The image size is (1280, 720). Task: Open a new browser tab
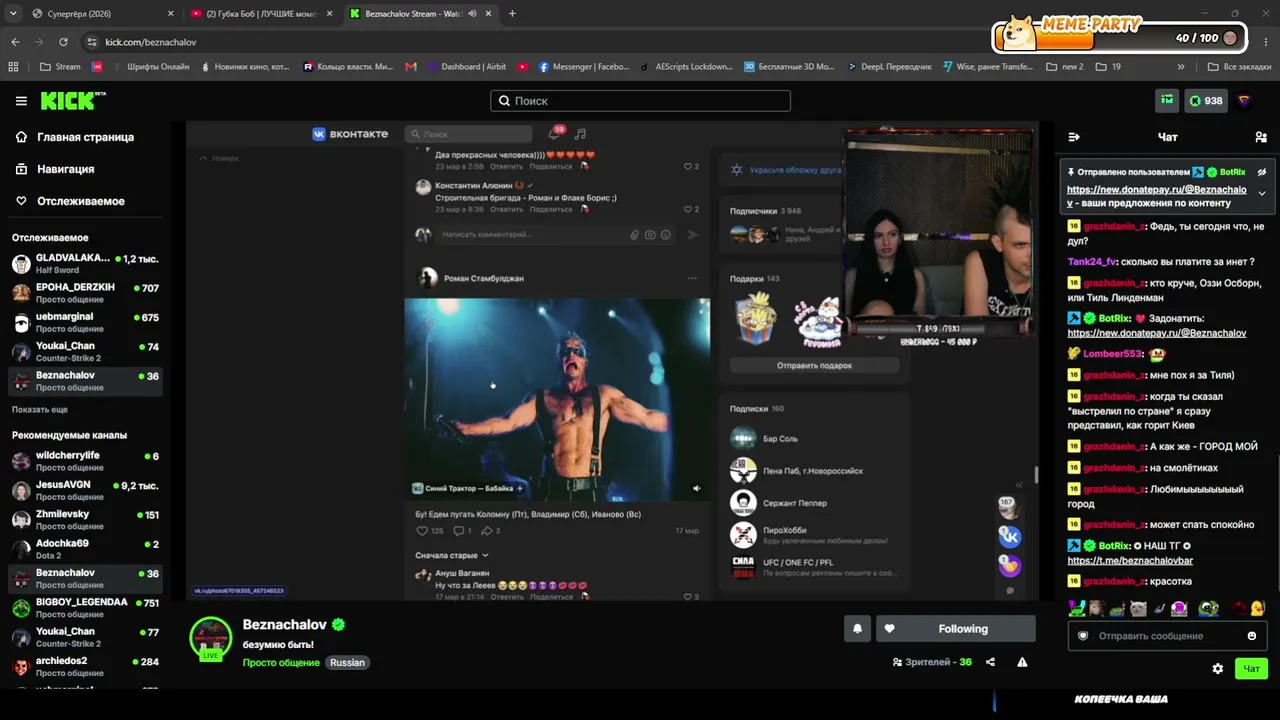tap(512, 14)
